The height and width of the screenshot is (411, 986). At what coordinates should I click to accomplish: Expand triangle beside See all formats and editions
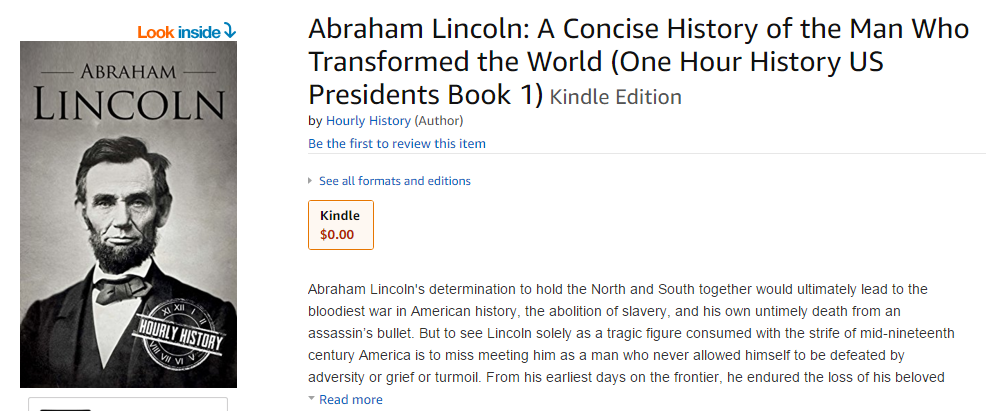(310, 181)
